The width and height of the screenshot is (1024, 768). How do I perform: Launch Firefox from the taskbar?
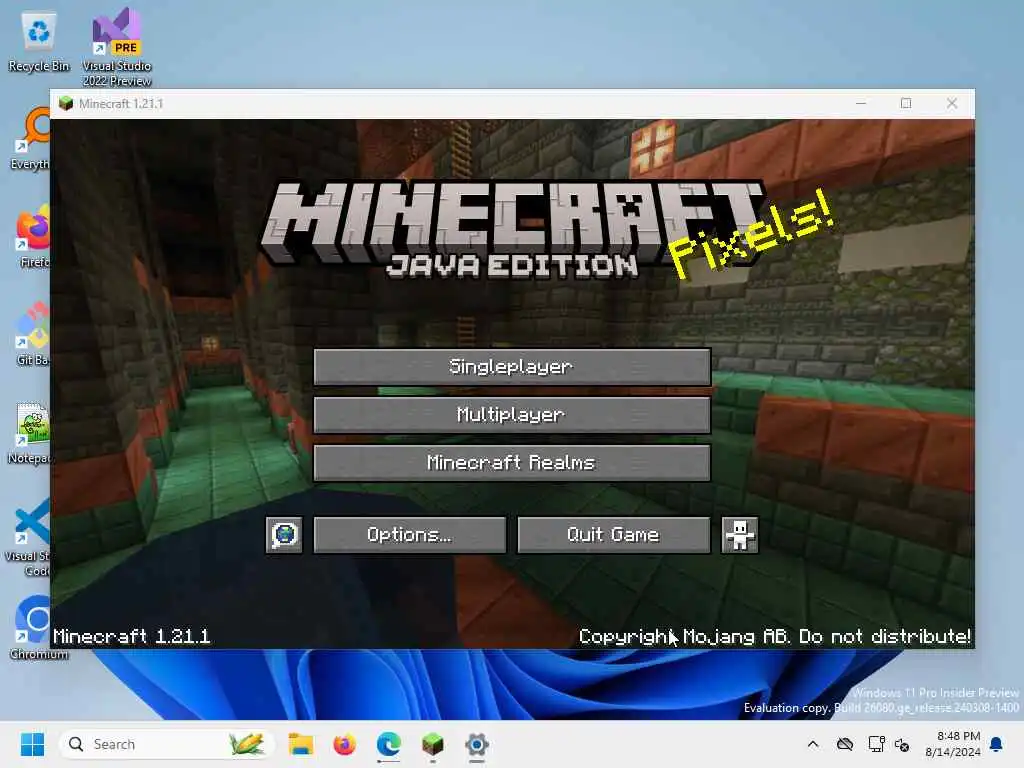[x=344, y=744]
